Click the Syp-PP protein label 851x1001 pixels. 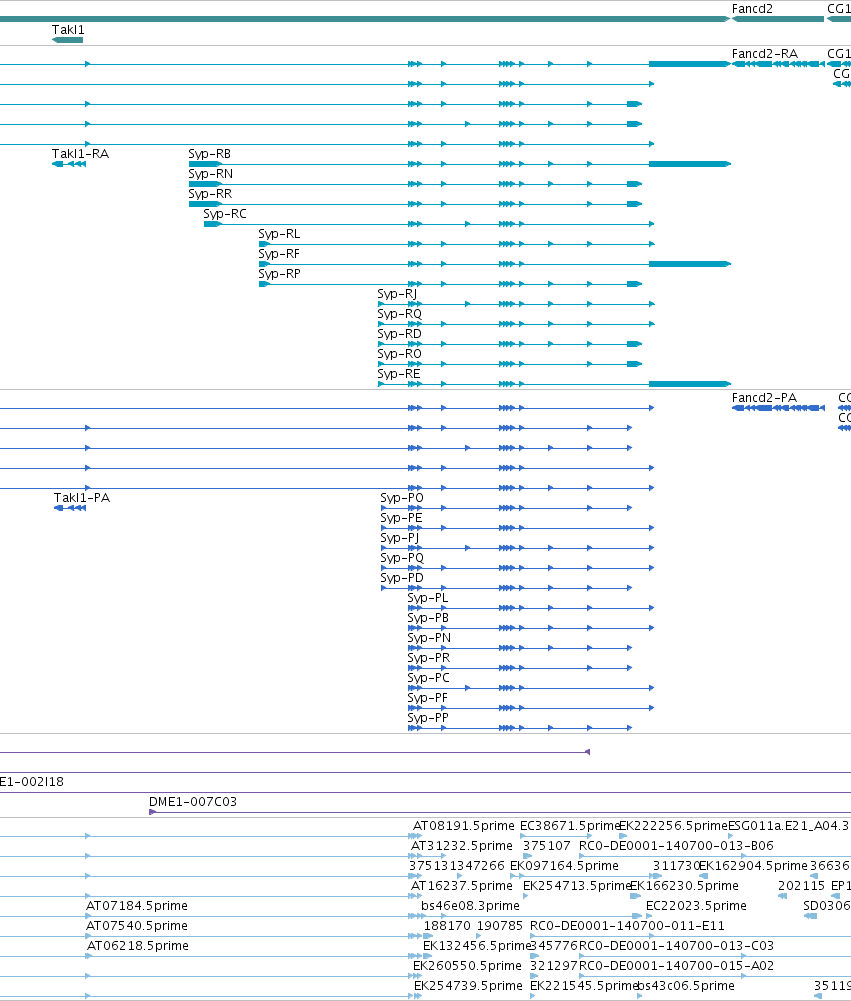click(428, 718)
